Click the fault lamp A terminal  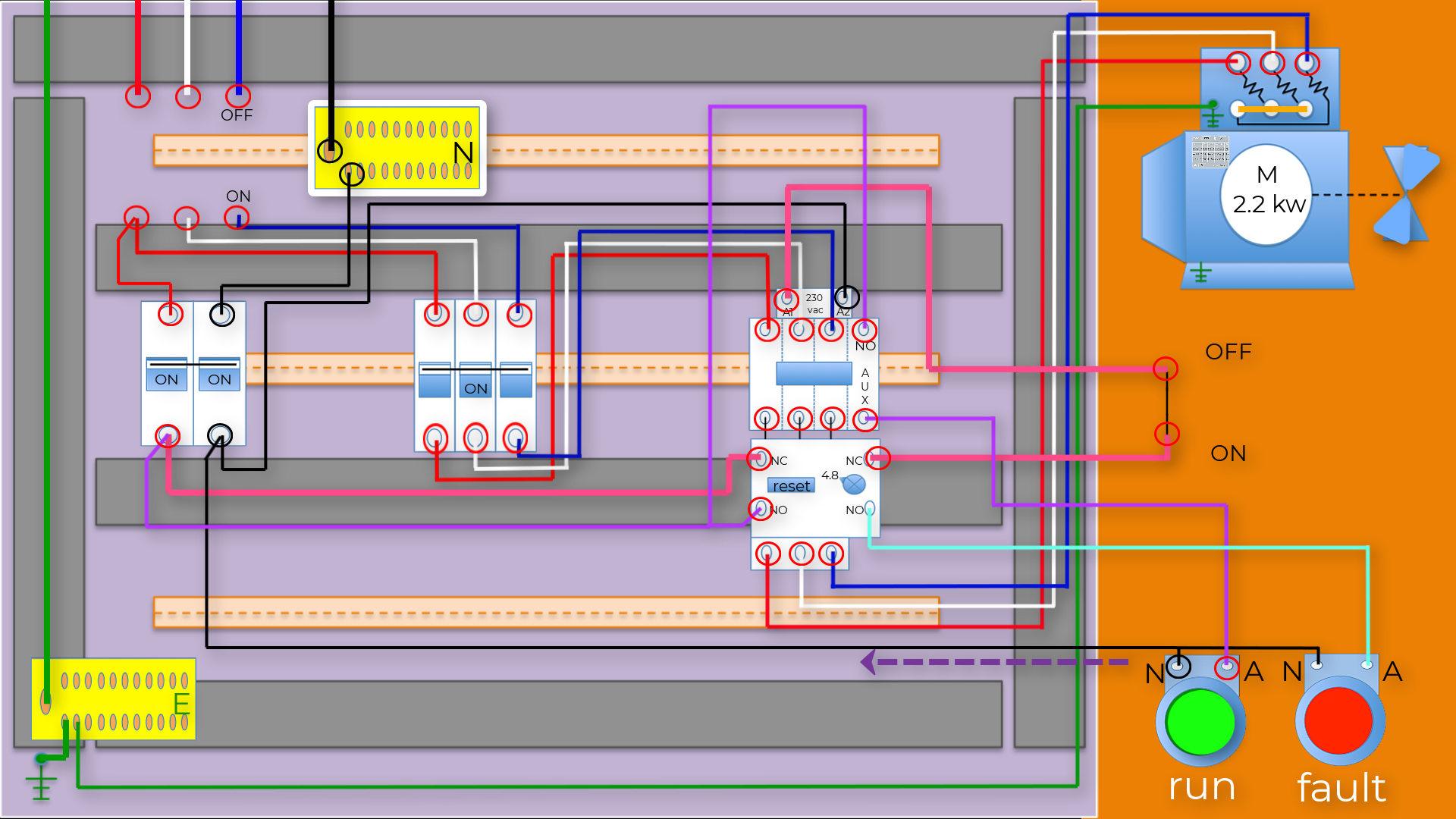coord(1367,665)
